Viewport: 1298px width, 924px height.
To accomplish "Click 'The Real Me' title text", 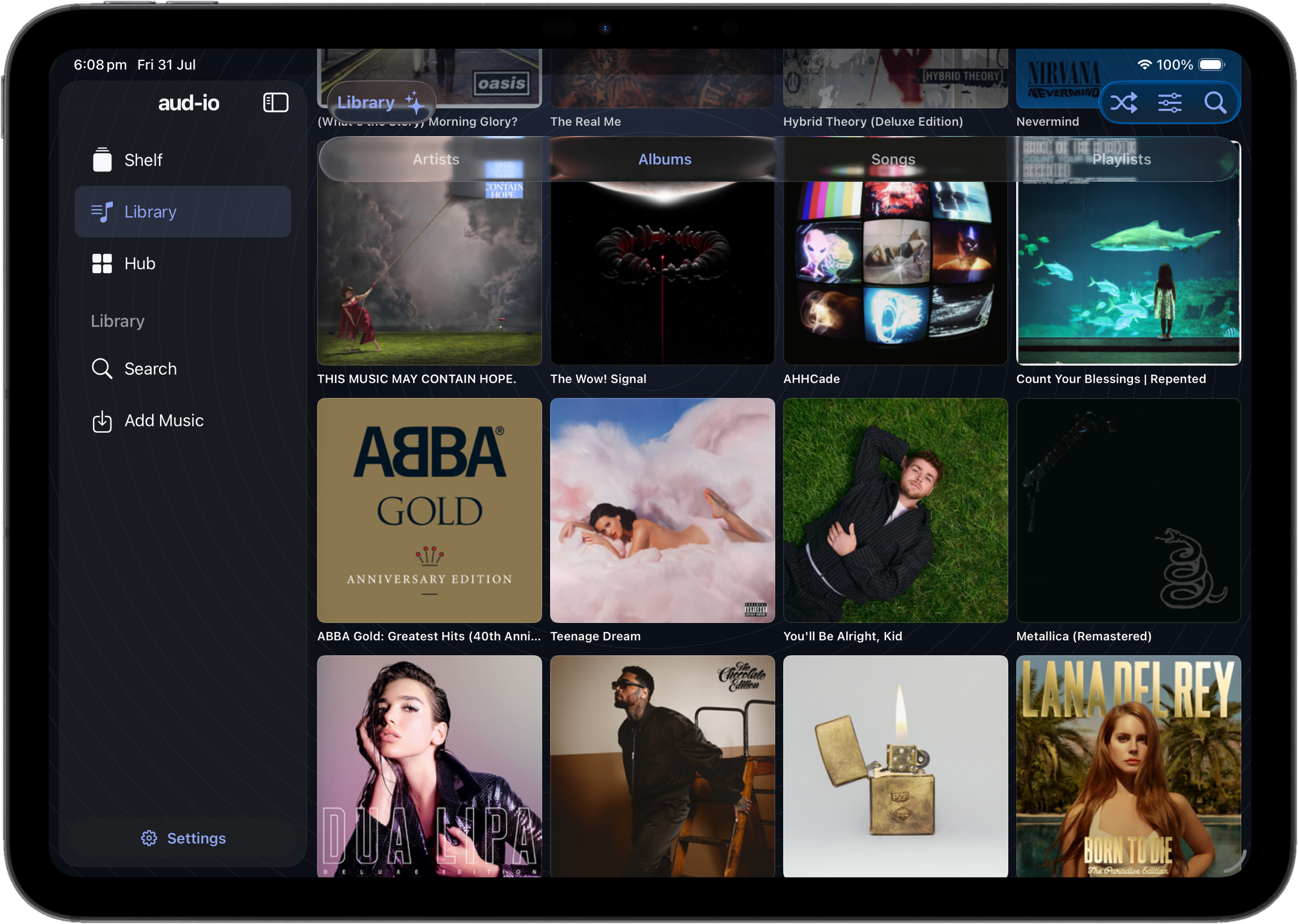I will [x=586, y=121].
